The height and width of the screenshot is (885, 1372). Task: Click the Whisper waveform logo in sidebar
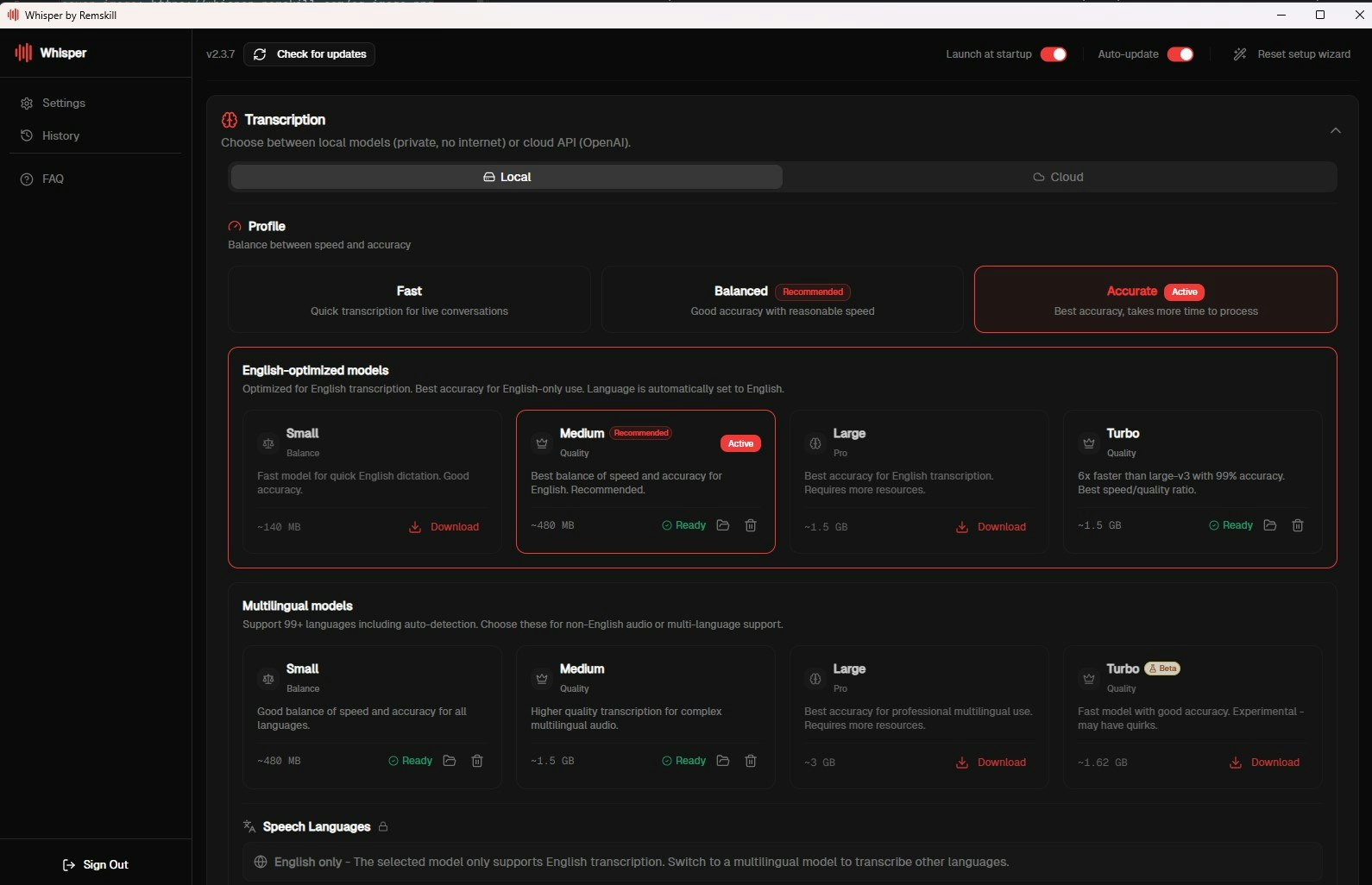point(23,53)
